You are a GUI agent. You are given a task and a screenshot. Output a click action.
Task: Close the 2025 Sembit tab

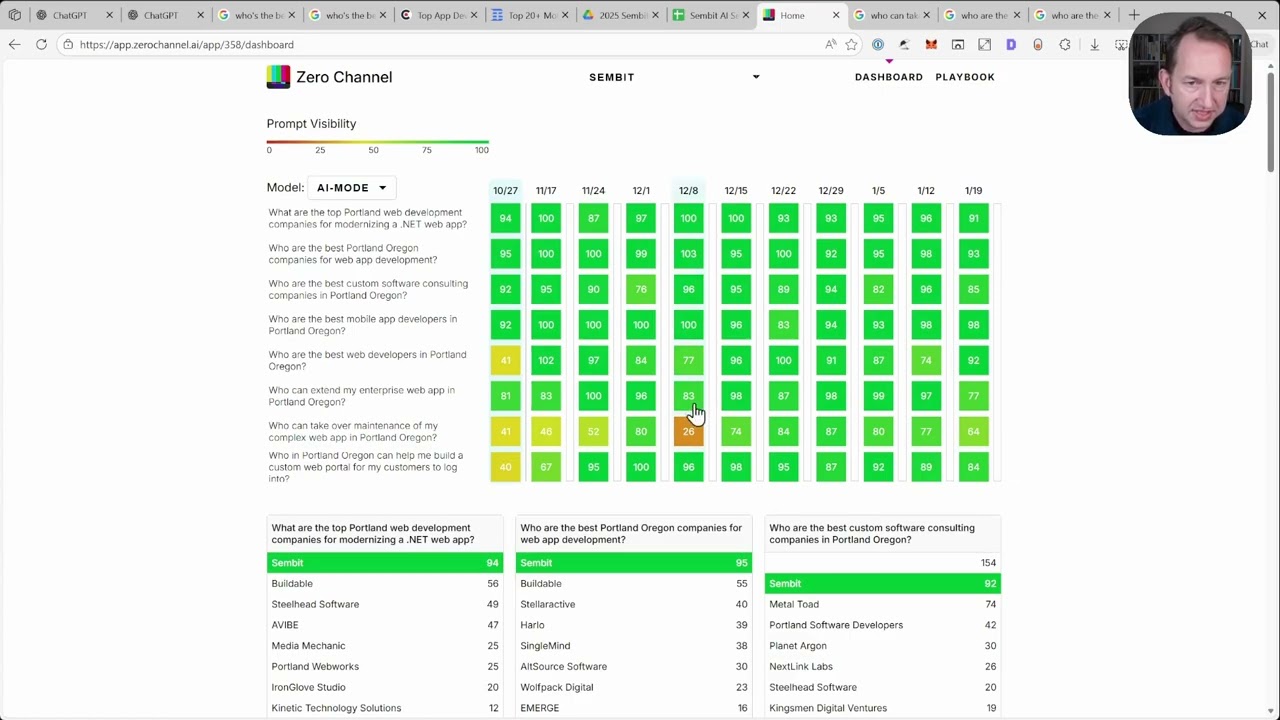click(x=655, y=15)
